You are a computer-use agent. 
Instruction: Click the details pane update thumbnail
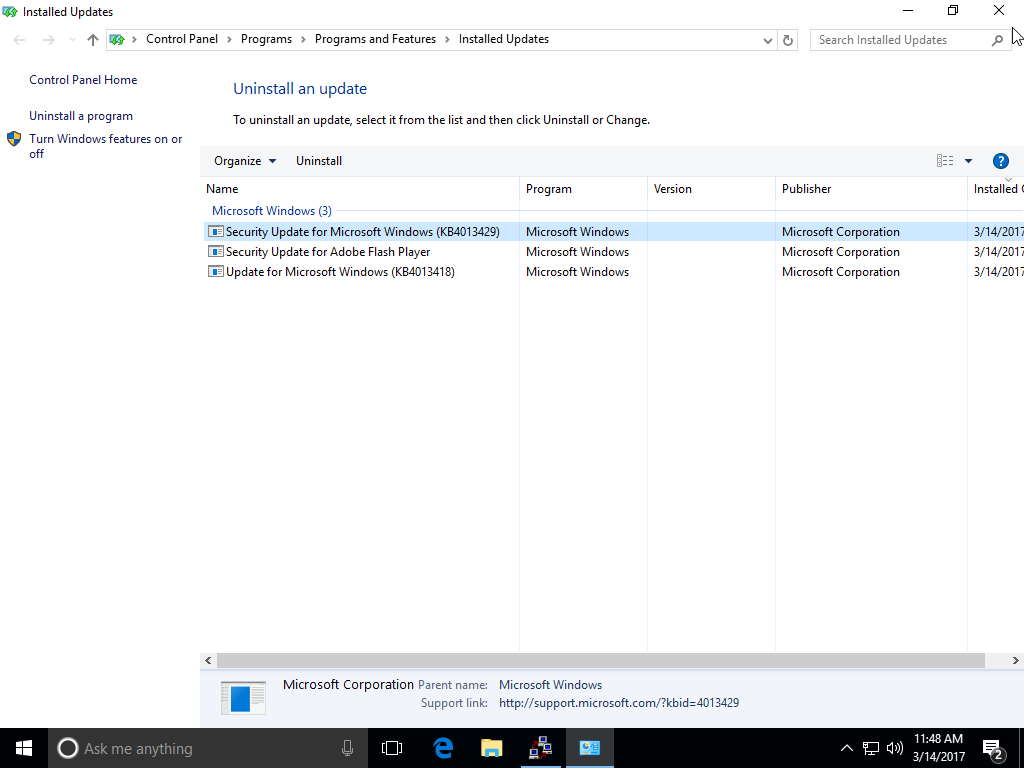click(243, 697)
